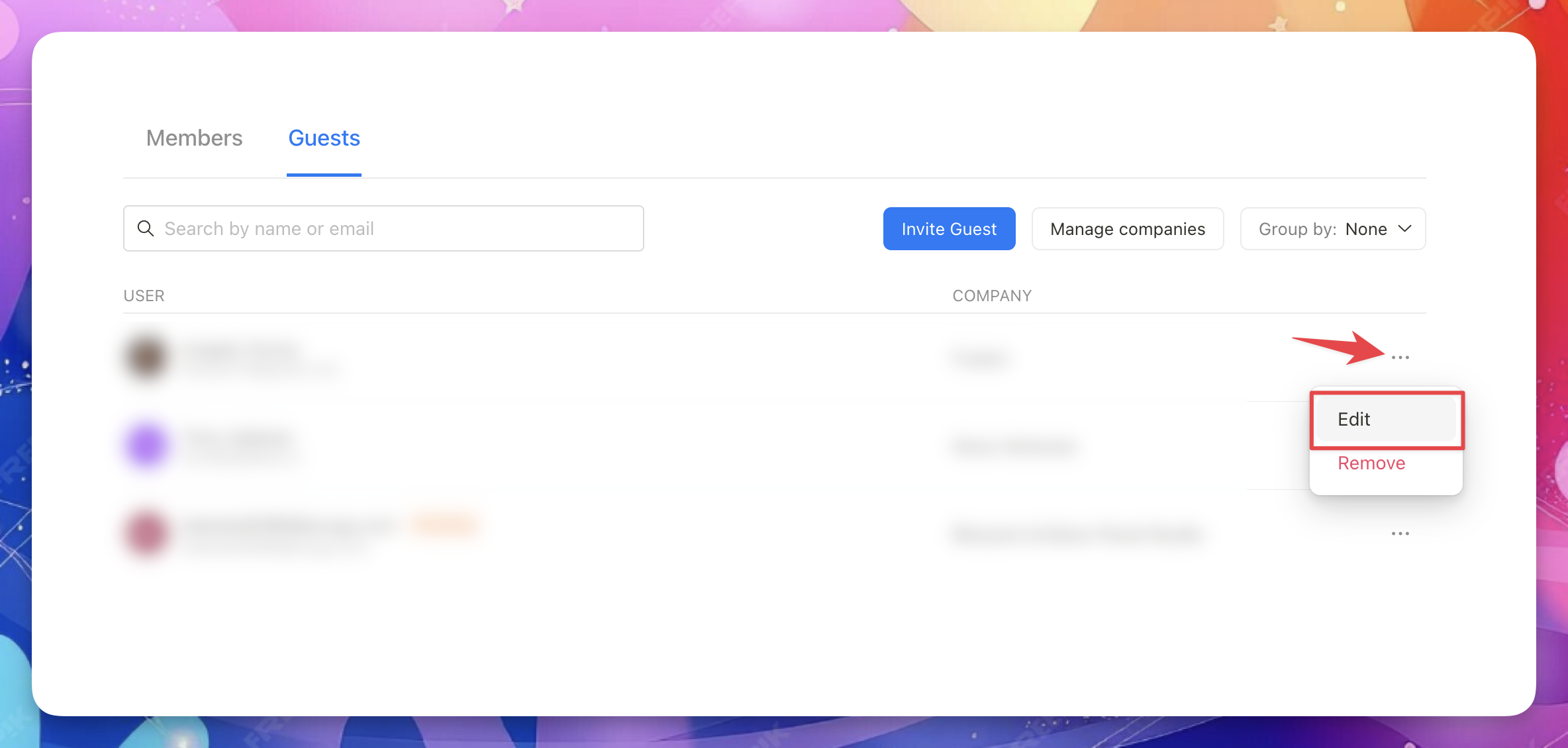Image resolution: width=1568 pixels, height=748 pixels.
Task: Click the orange badge beside the third guest
Action: [x=445, y=524]
